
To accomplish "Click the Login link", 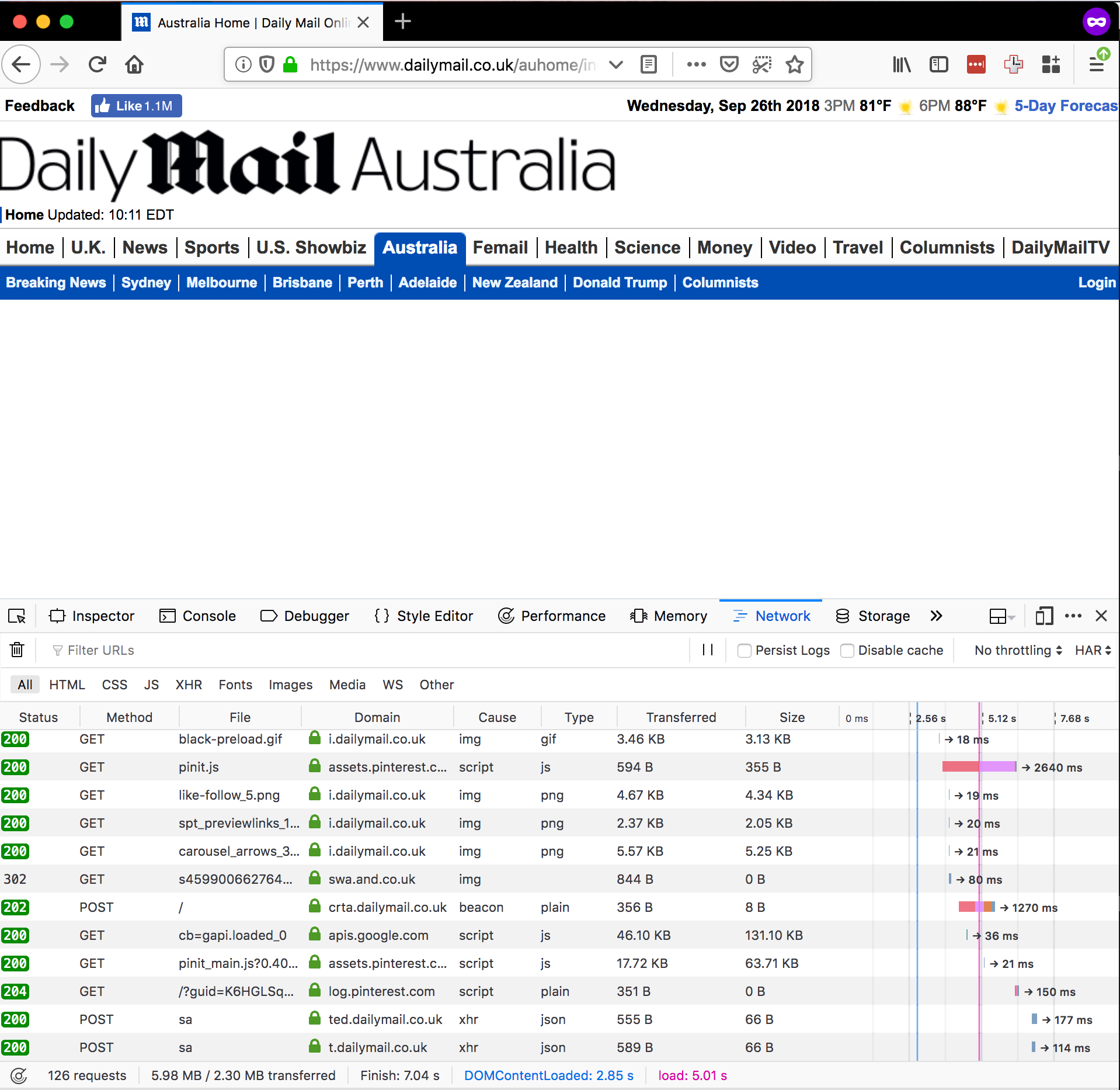I will point(1097,283).
